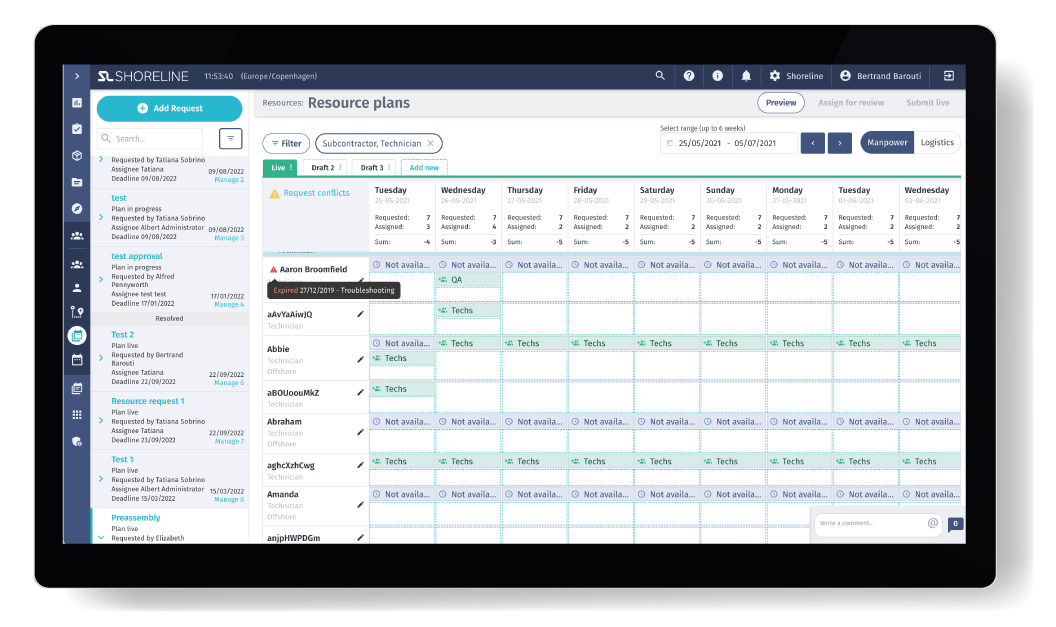Image resolution: width=1056 pixels, height=627 pixels.
Task: Open the filter icon beside request search
Action: click(x=230, y=139)
